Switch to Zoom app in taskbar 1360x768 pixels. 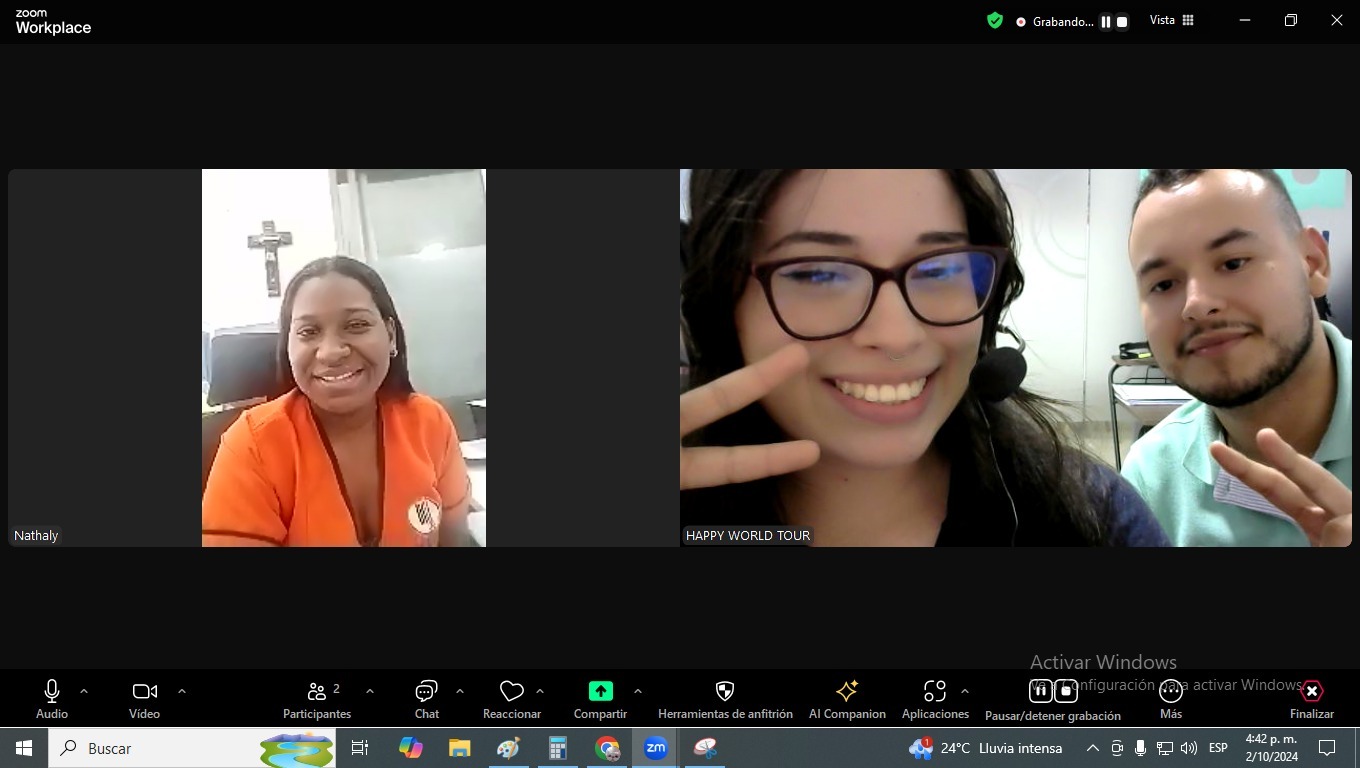pyautogui.click(x=656, y=748)
